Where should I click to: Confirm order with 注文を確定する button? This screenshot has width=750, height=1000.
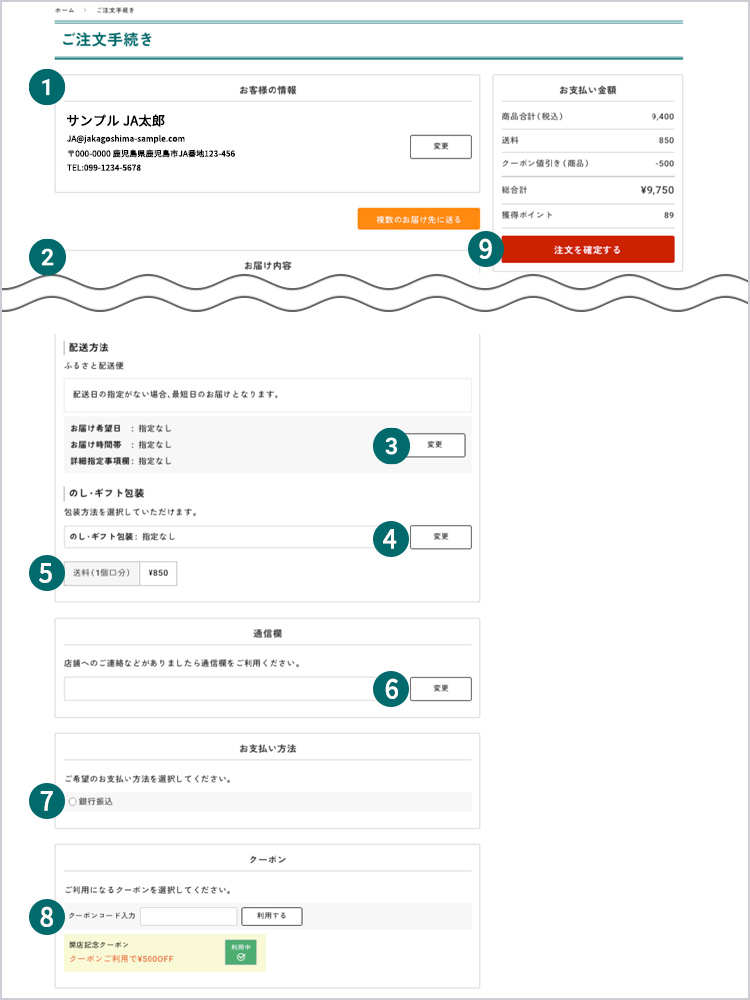pyautogui.click(x=587, y=250)
